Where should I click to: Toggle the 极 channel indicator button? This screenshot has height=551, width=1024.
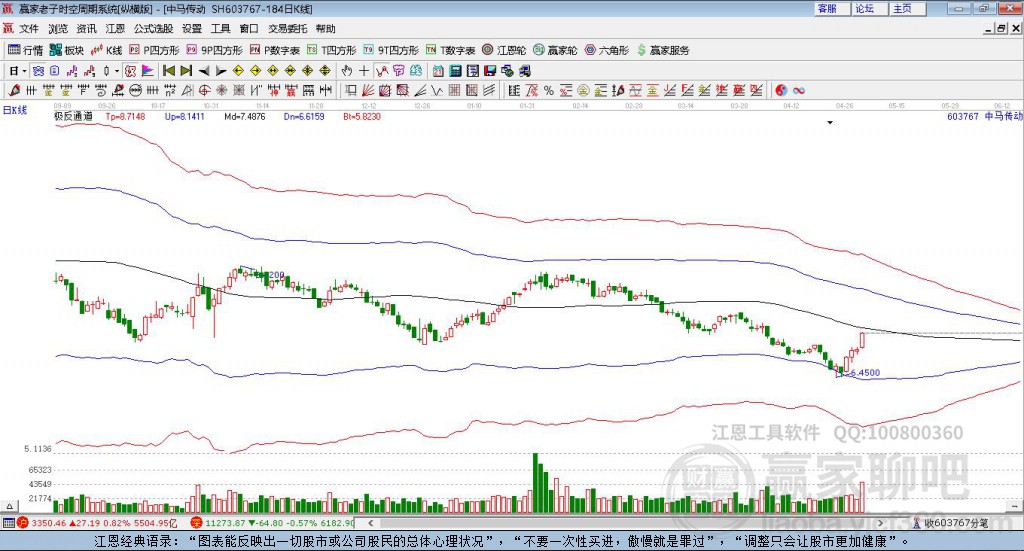point(130,71)
